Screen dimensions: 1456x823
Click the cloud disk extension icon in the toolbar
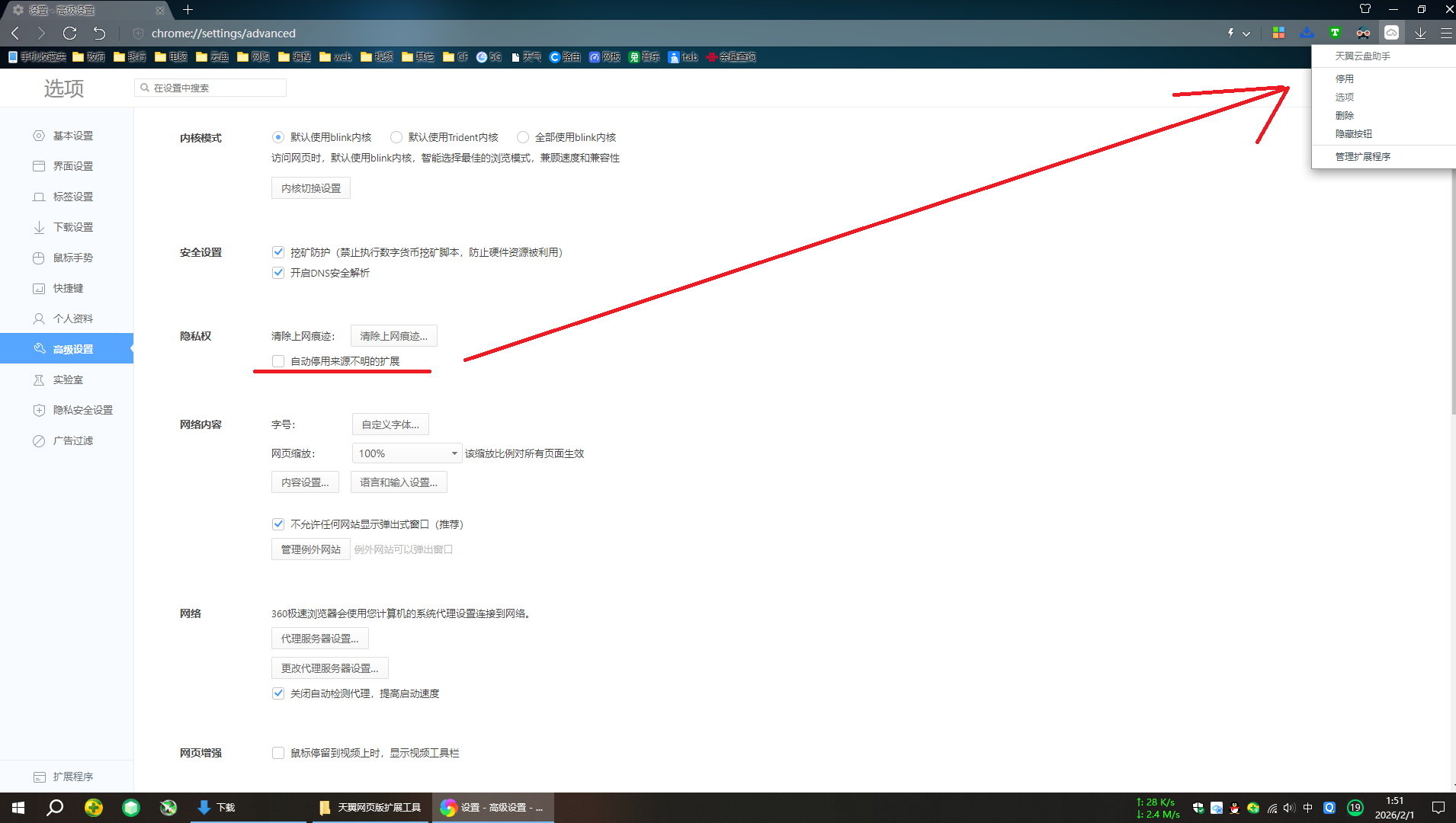pyautogui.click(x=1391, y=33)
